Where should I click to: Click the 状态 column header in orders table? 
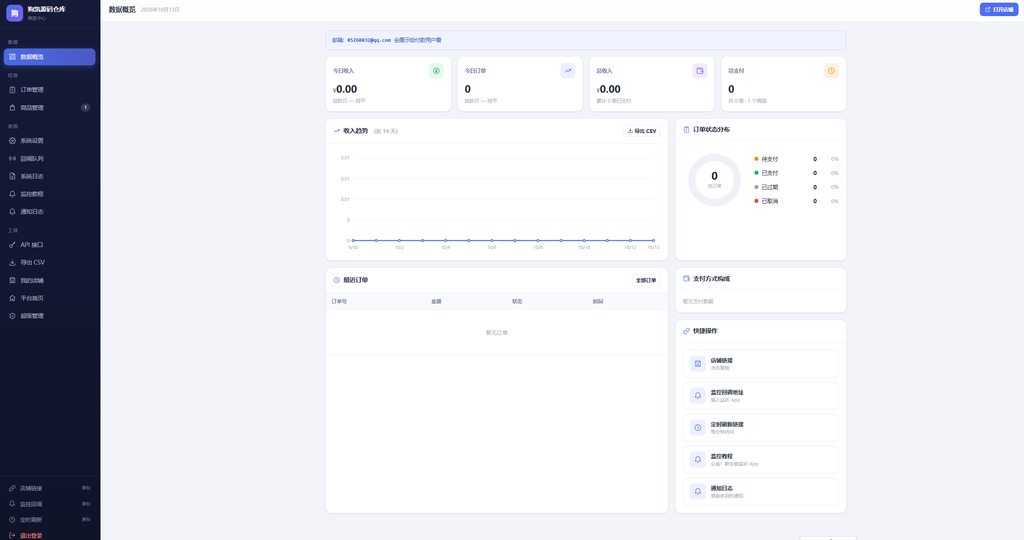(x=517, y=302)
